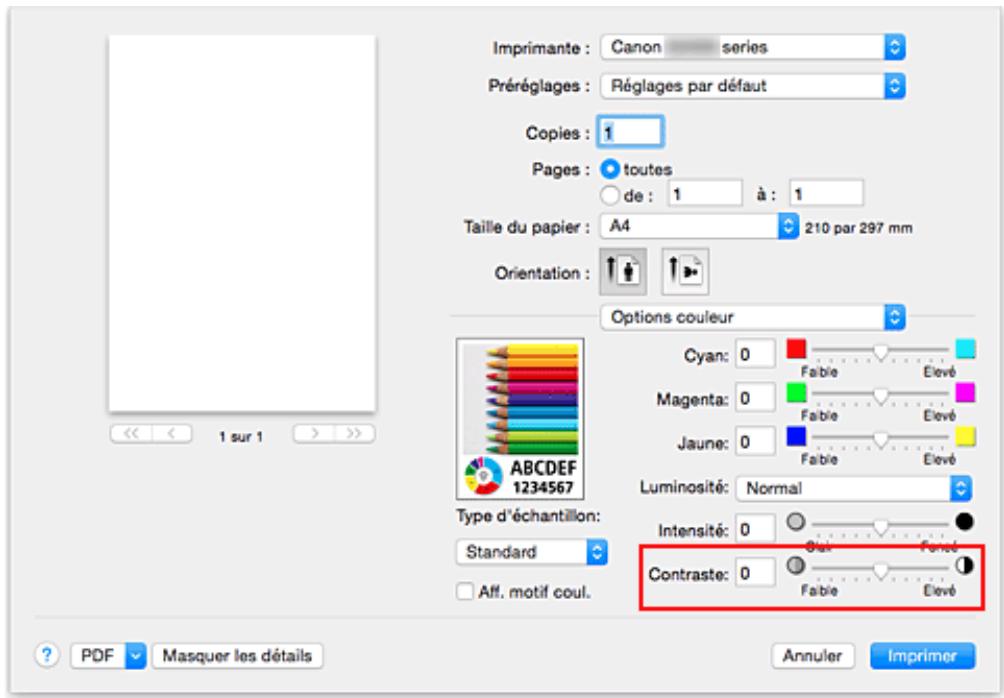Click the Contraste slider track

click(880, 568)
